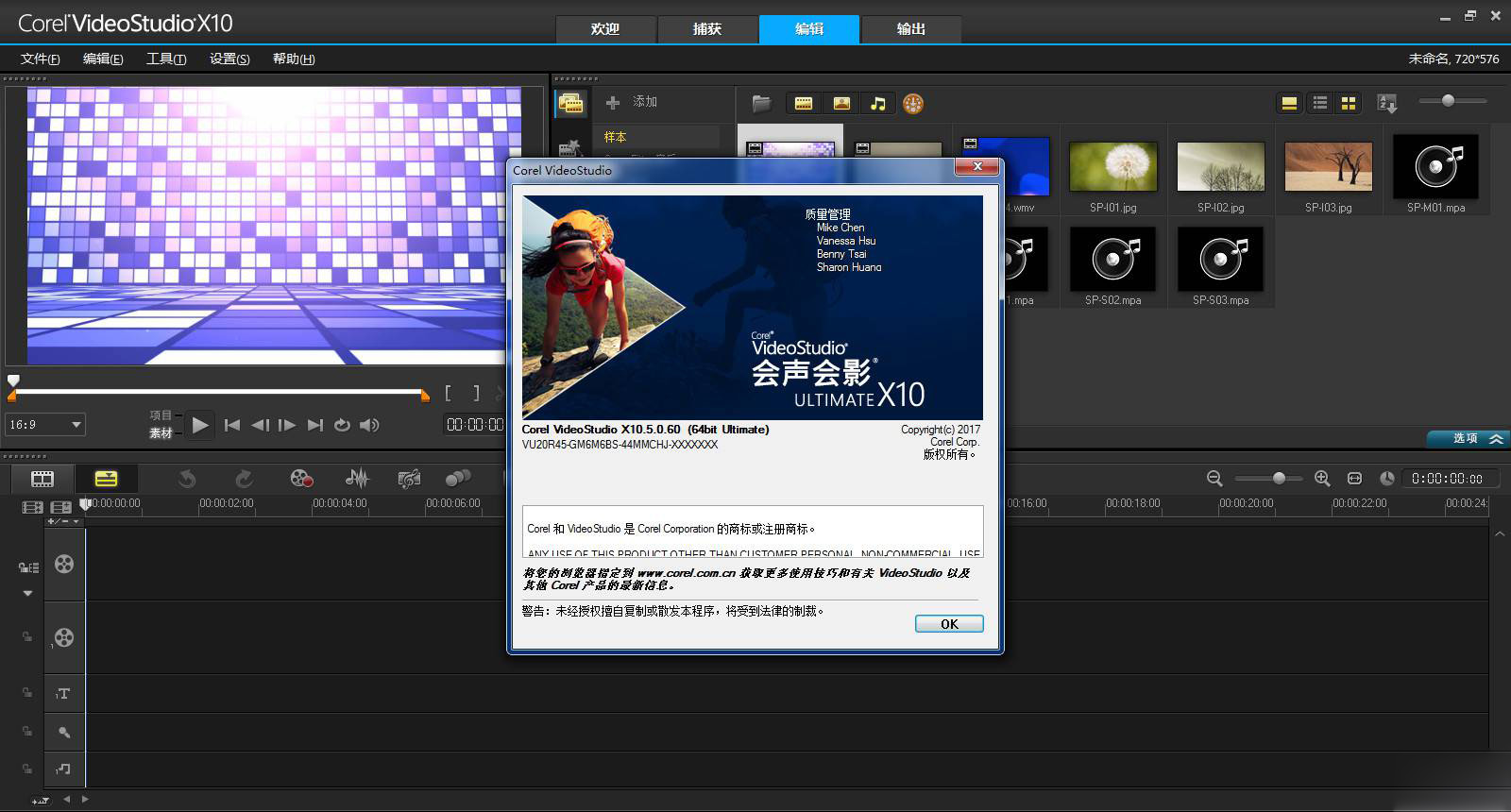Viewport: 1511px width, 812px height.
Task: Sort clips in the library
Action: [1387, 103]
